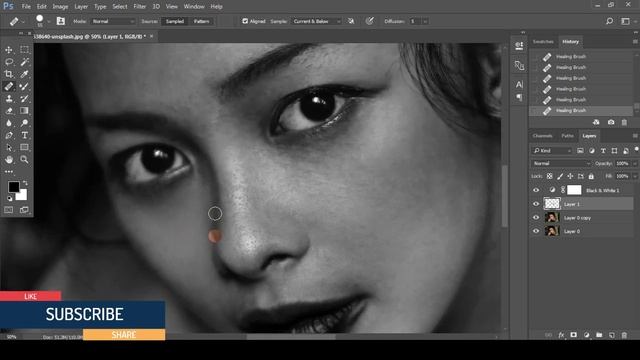Click the Lock all padlock icon
The width and height of the screenshot is (640, 360).
[x=591, y=176]
